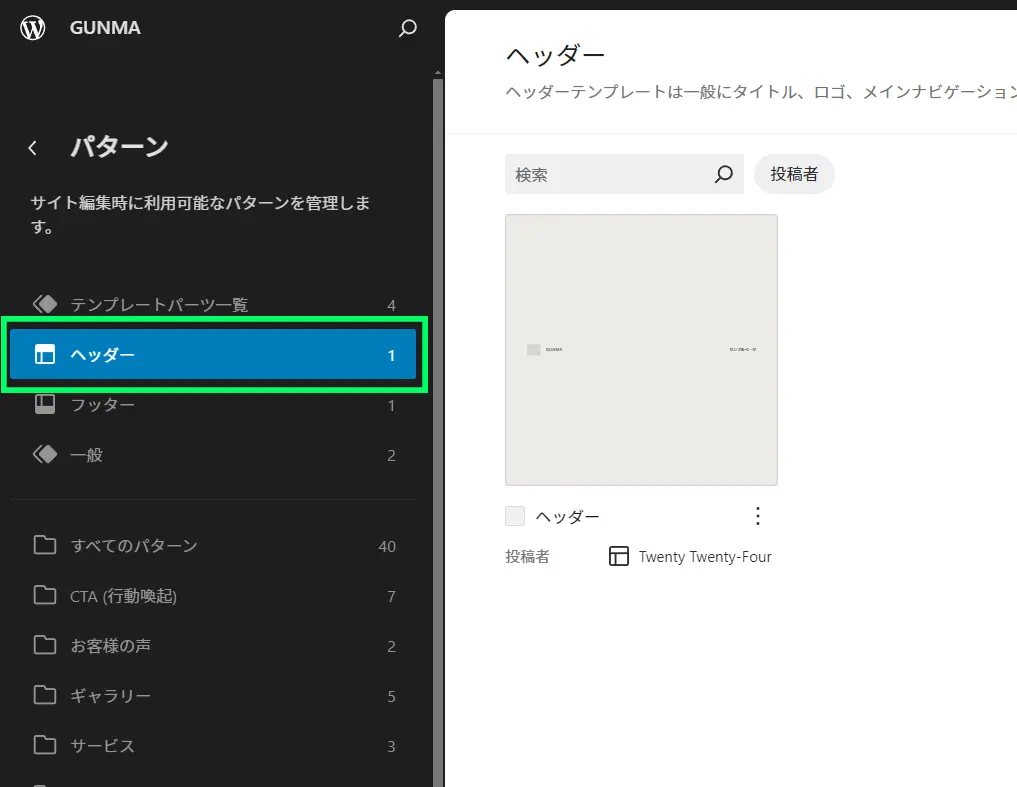Click the Footer layout icon
This screenshot has height=787, width=1017.
[x=44, y=405]
